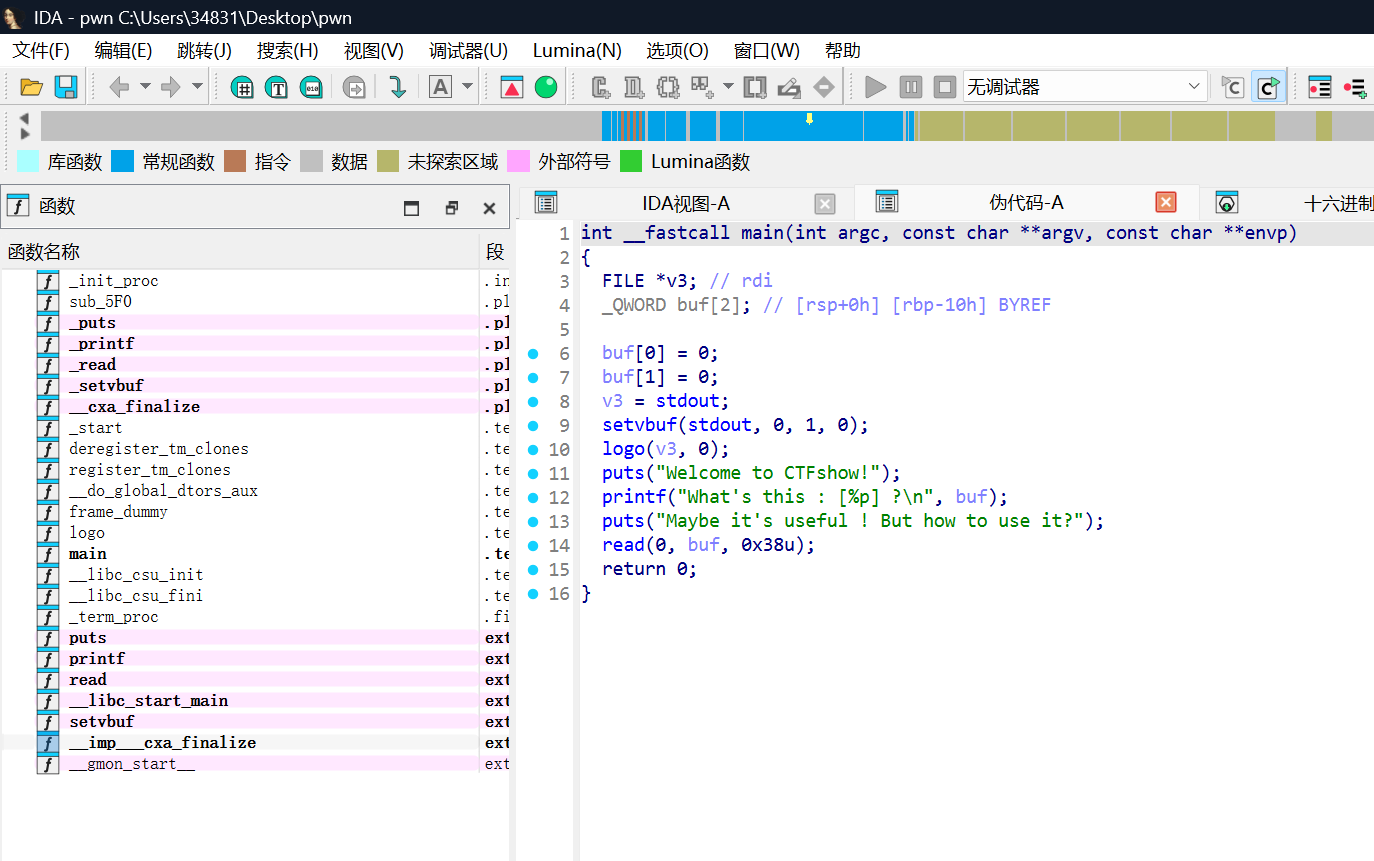Viewport: 1374px width, 861px height.
Task: Toggle breakpoint dot on line 14
Action: [533, 545]
